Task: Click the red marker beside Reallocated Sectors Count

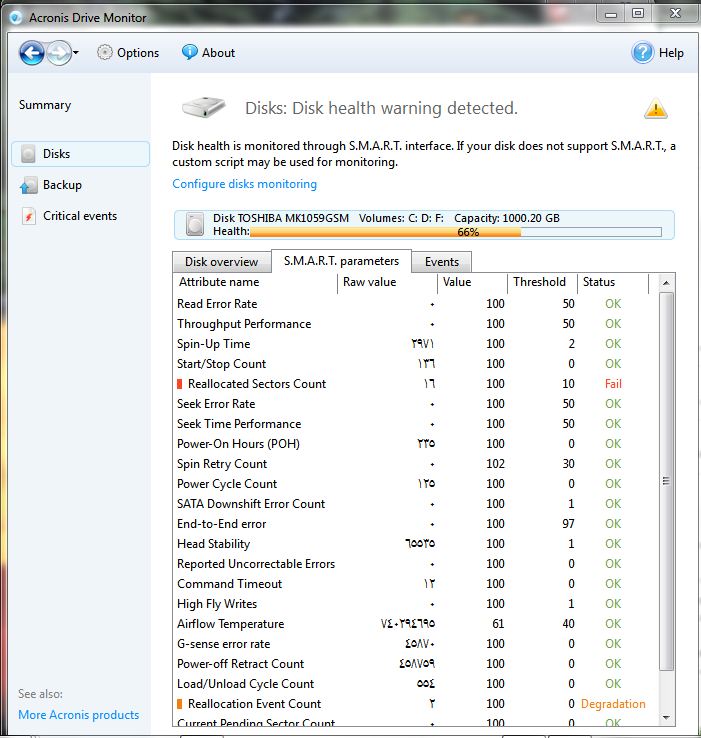Action: click(x=179, y=384)
